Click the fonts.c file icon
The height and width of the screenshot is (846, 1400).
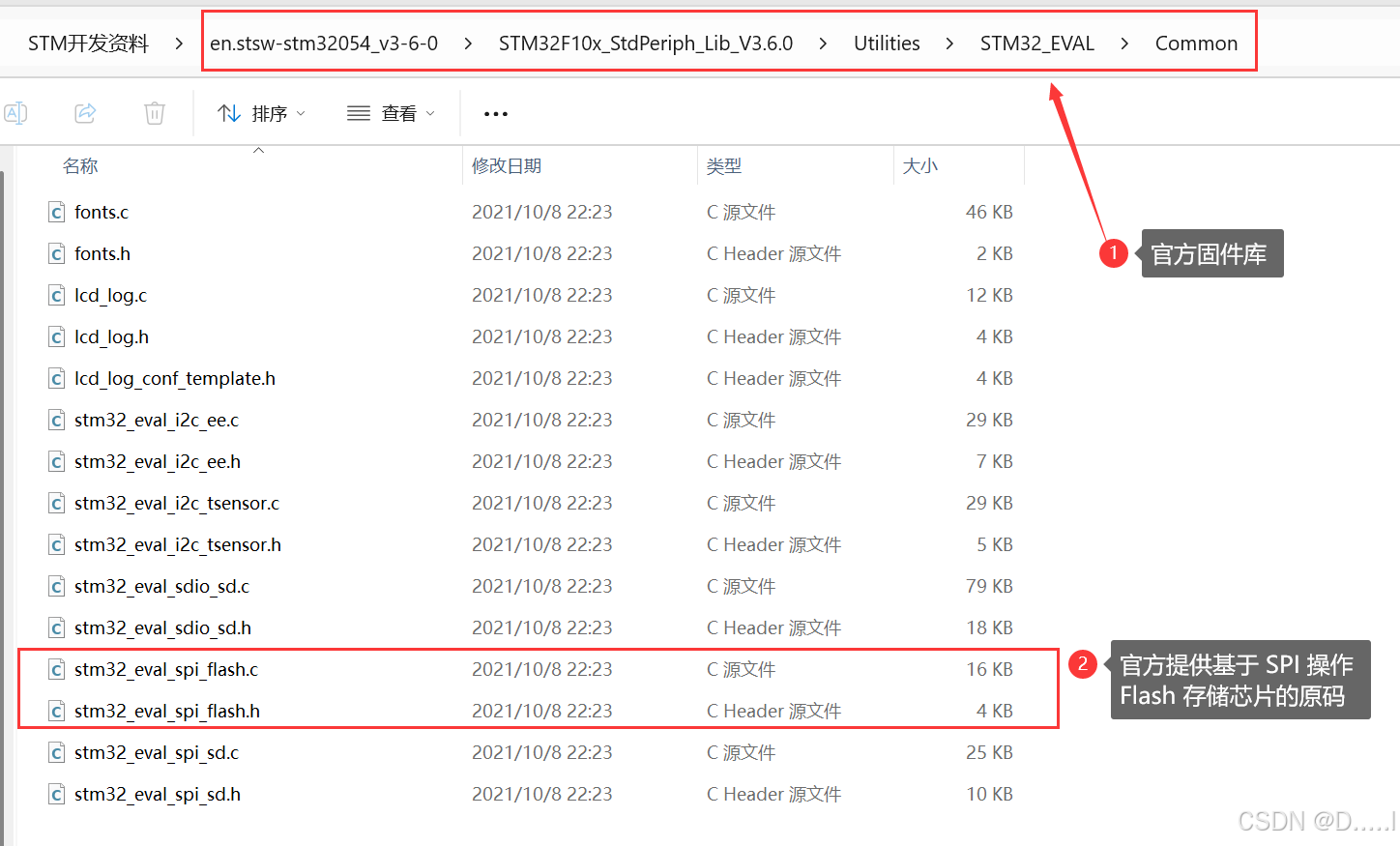(57, 212)
